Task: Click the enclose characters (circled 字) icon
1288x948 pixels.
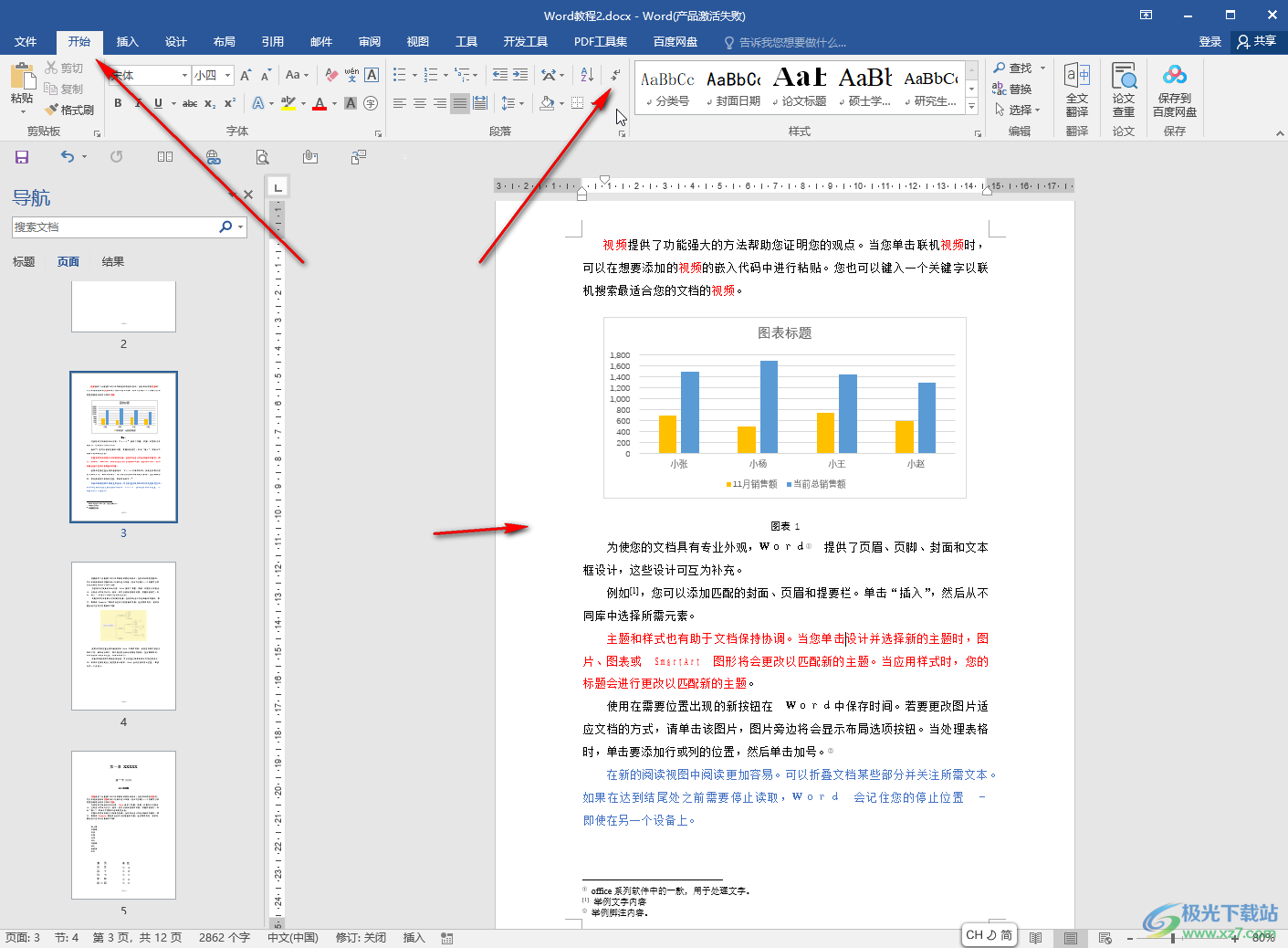Action: click(371, 103)
